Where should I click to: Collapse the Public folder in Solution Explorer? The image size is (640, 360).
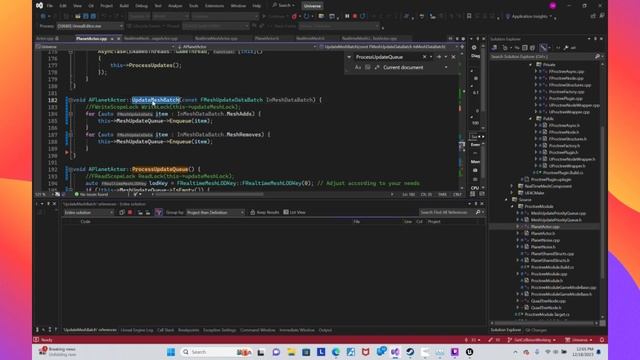531,118
